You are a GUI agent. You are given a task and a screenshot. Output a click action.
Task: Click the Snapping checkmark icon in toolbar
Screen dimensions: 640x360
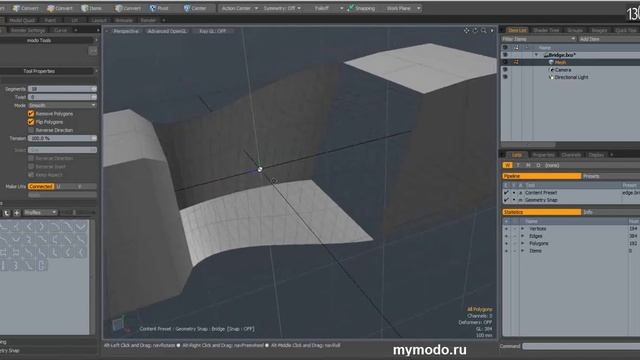(351, 8)
